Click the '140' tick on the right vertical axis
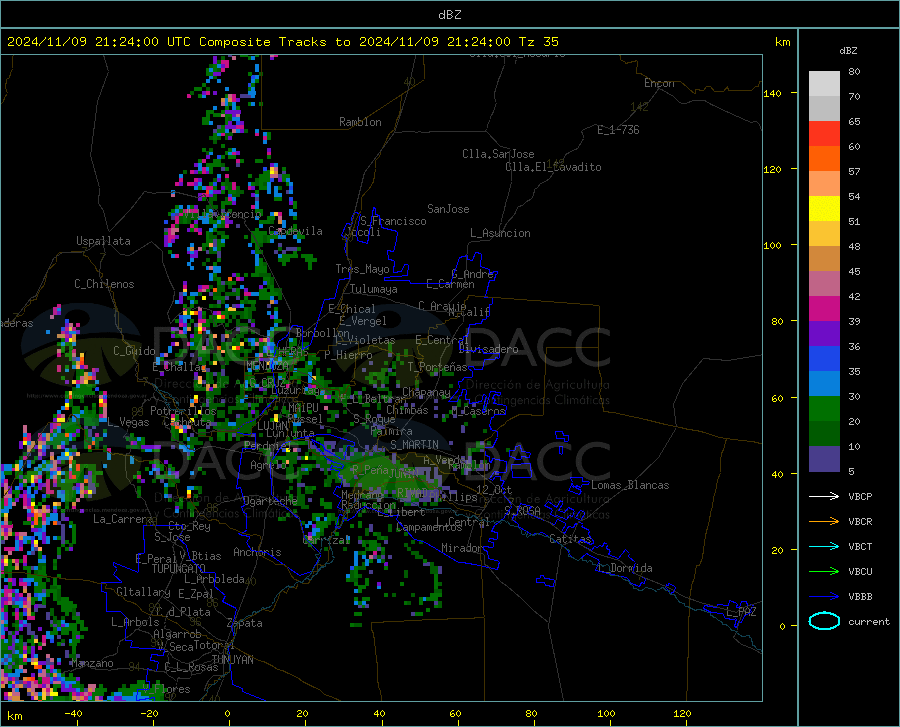The height and width of the screenshot is (727, 900). coord(772,93)
